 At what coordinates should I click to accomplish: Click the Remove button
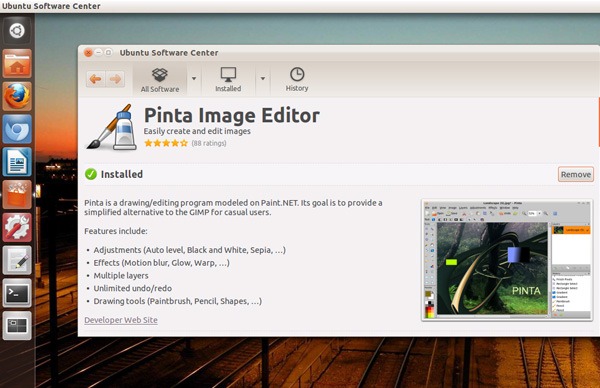click(x=576, y=174)
